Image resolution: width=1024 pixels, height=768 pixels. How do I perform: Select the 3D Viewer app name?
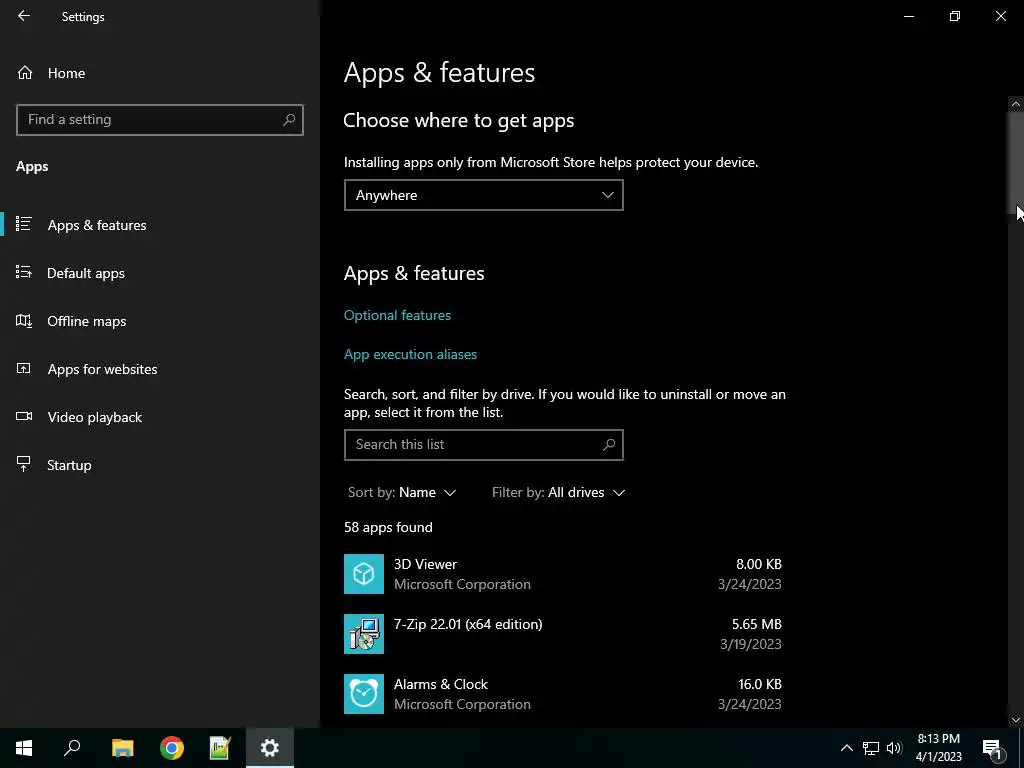tap(425, 564)
